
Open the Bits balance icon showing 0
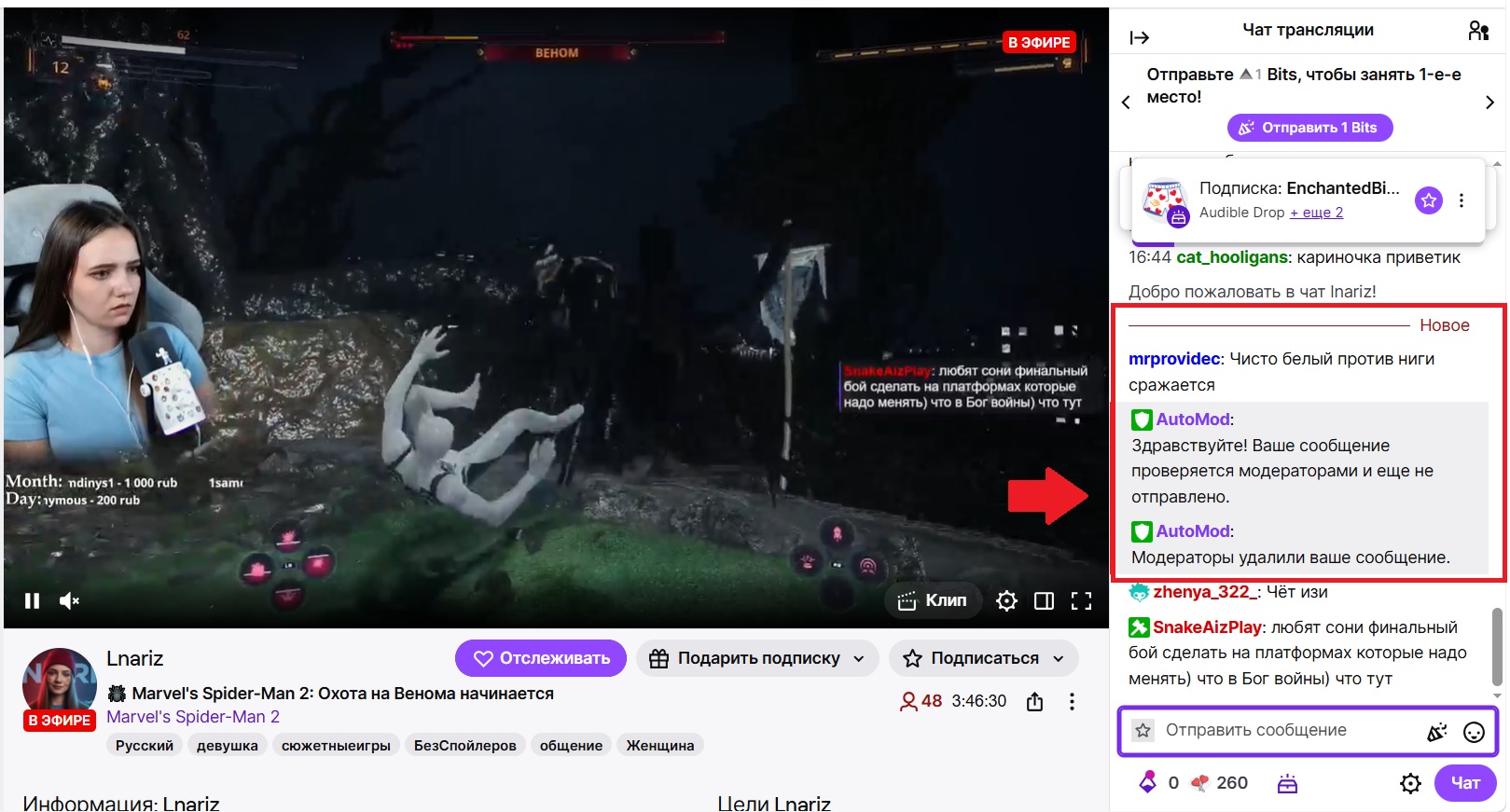pyautogui.click(x=1148, y=782)
